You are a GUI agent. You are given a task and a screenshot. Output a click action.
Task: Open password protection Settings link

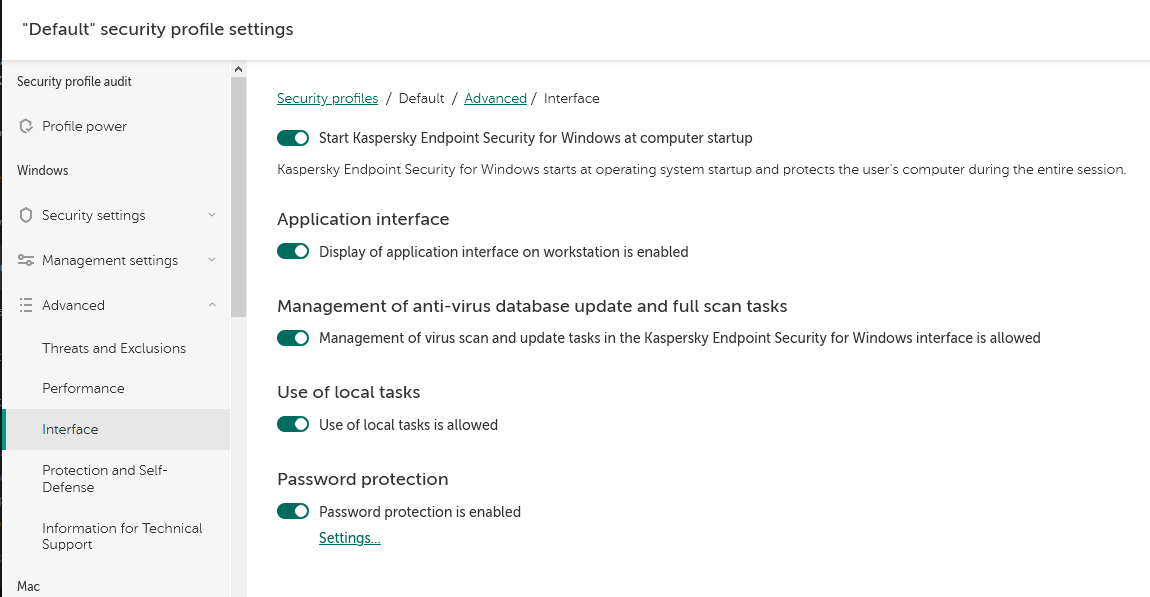click(349, 538)
